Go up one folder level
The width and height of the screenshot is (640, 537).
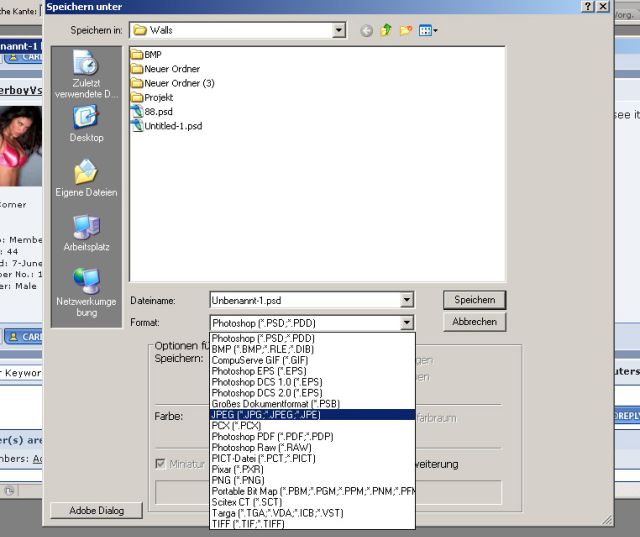point(386,31)
